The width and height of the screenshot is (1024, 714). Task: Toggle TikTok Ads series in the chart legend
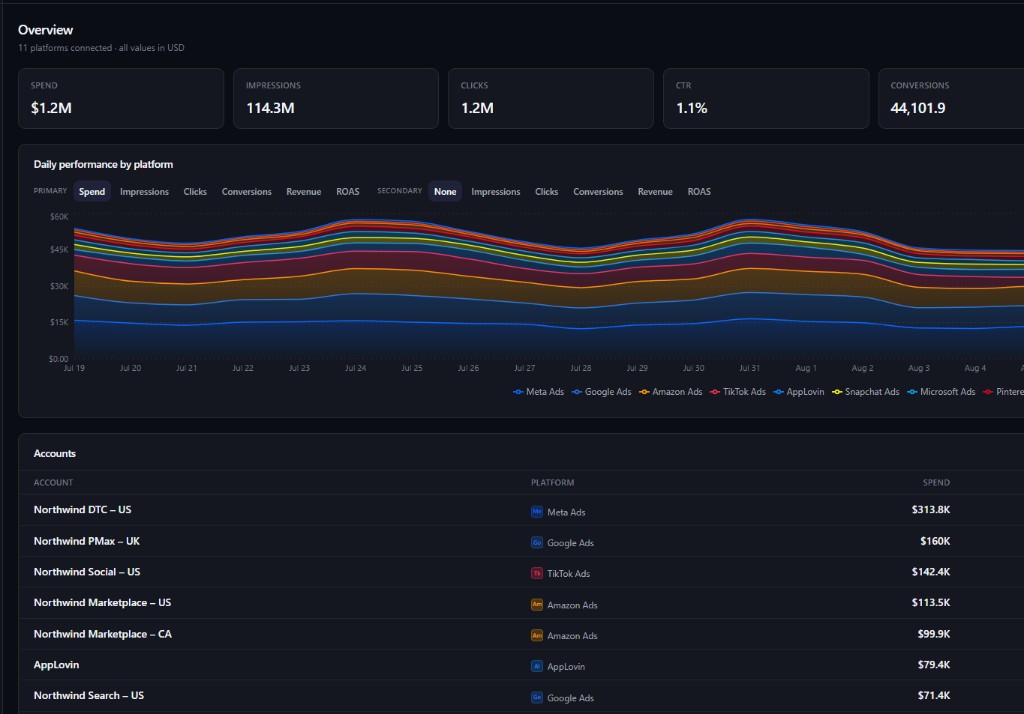(737, 392)
